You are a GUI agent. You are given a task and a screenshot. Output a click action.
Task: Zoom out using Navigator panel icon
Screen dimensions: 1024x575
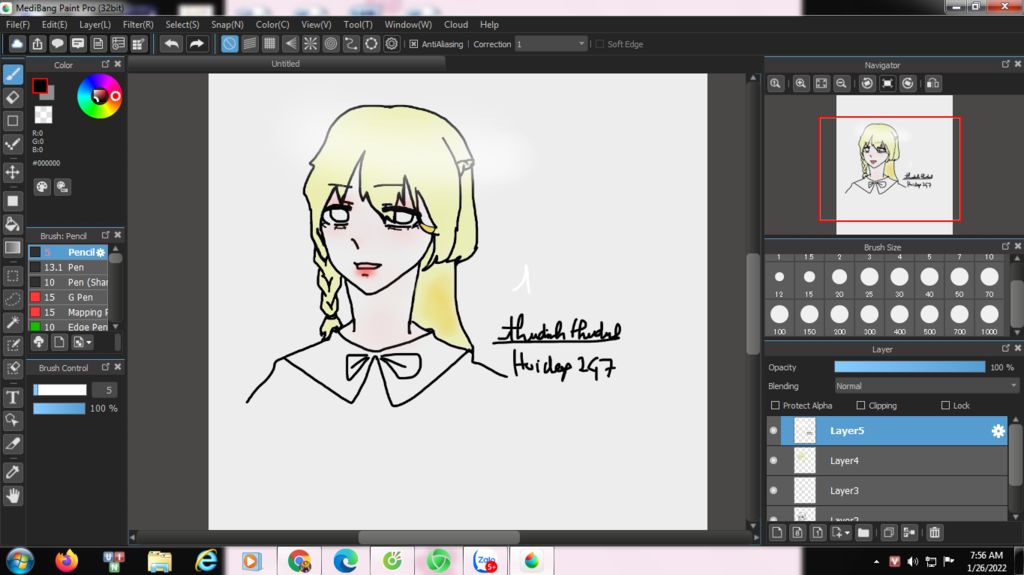(842, 84)
